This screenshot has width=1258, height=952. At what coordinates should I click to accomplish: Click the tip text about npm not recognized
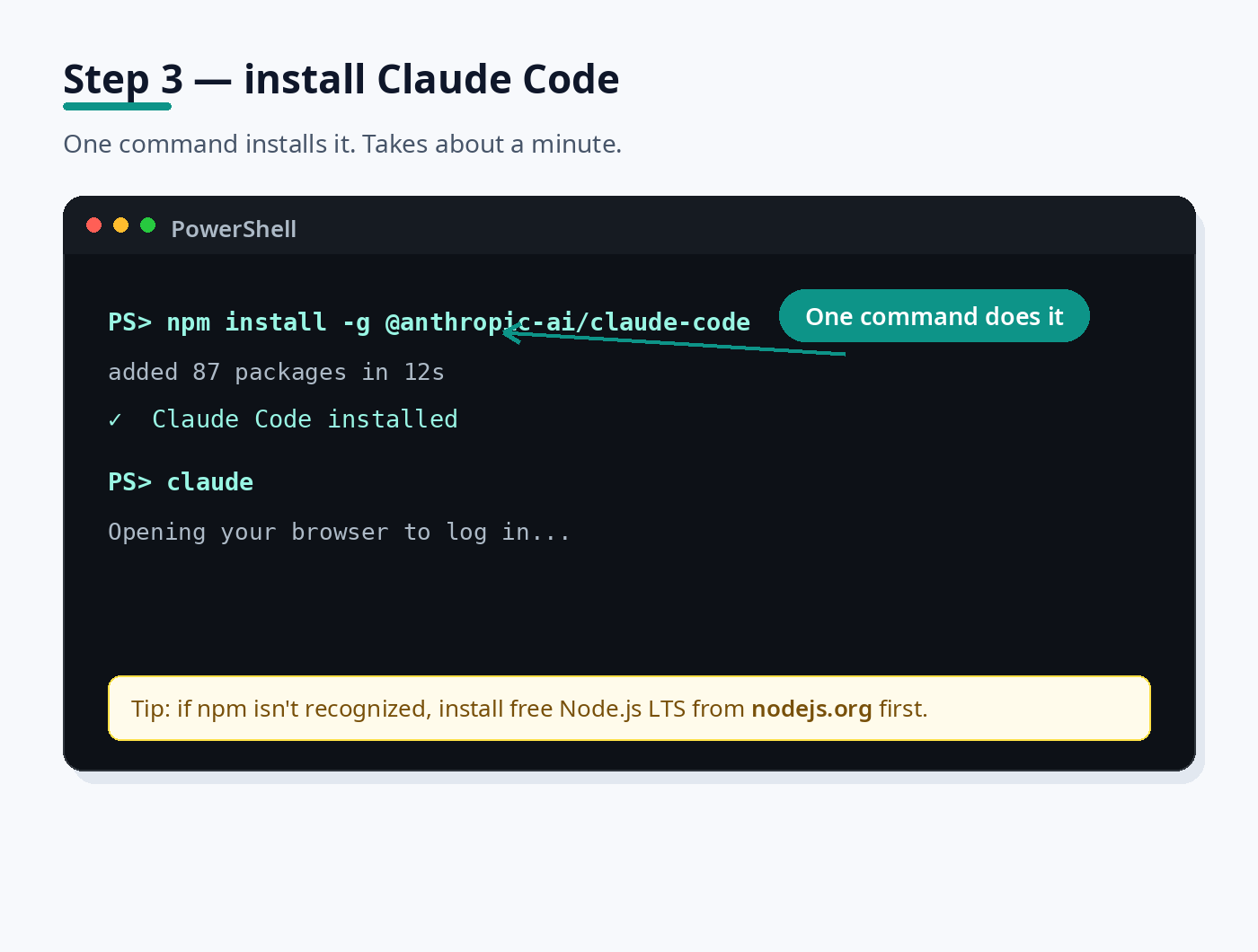click(x=529, y=709)
